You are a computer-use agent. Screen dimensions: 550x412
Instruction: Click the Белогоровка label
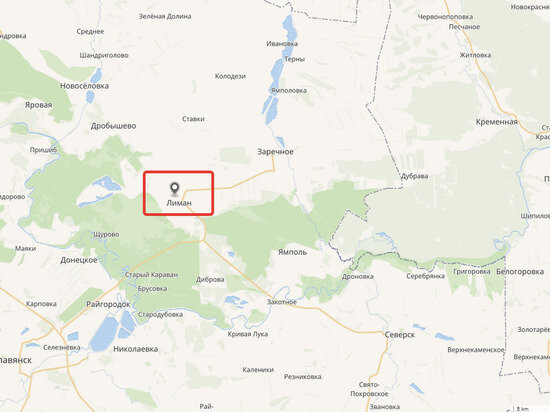(x=520, y=272)
